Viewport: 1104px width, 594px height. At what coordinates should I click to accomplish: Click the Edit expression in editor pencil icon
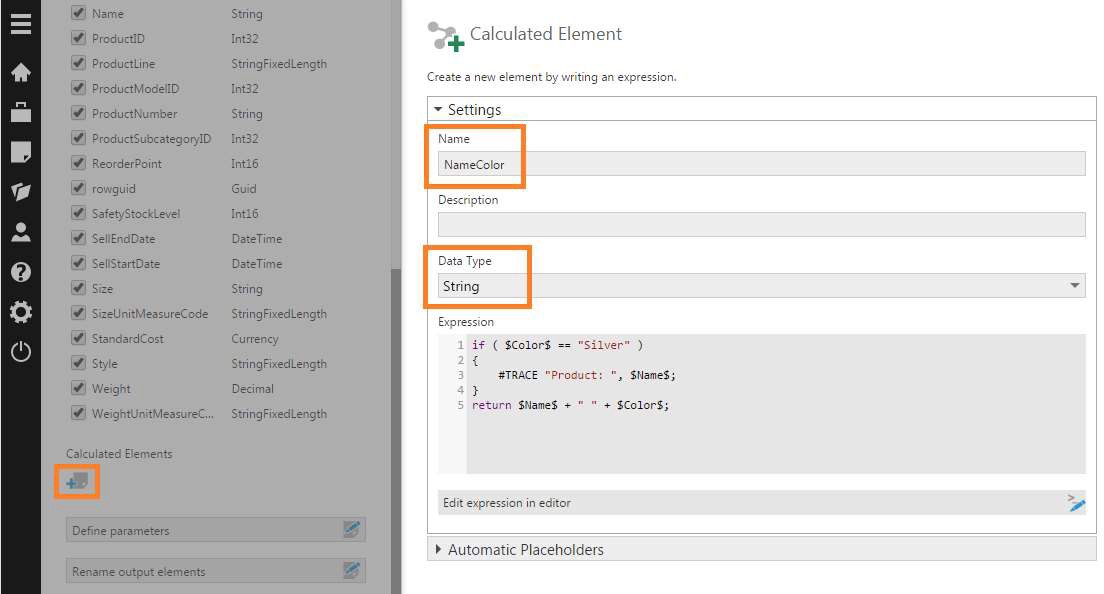[1075, 505]
